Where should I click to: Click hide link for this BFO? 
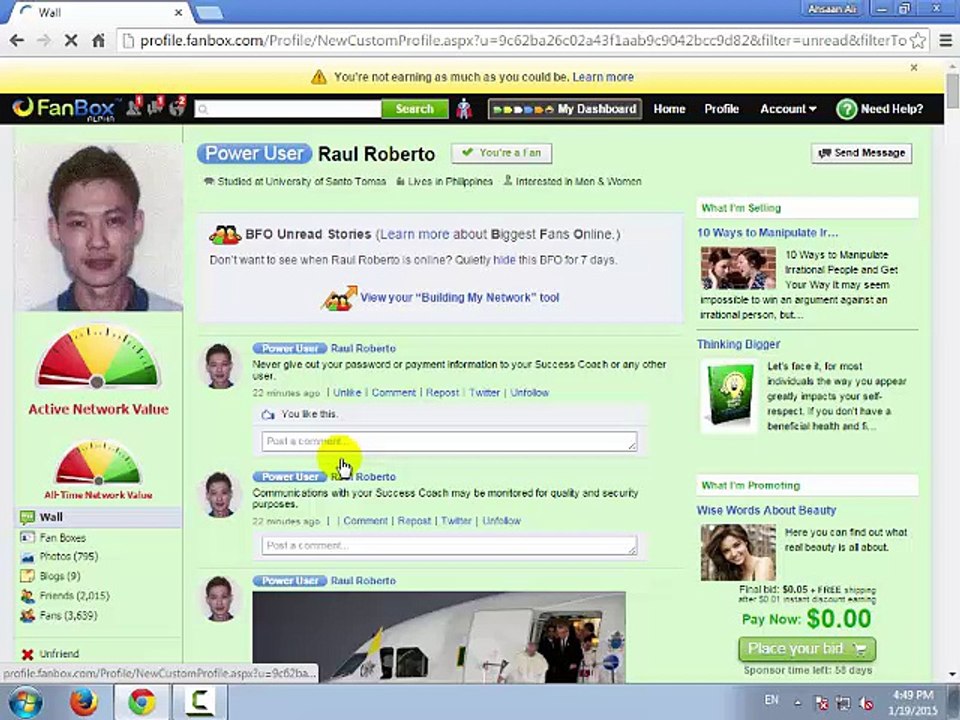[x=504, y=260]
